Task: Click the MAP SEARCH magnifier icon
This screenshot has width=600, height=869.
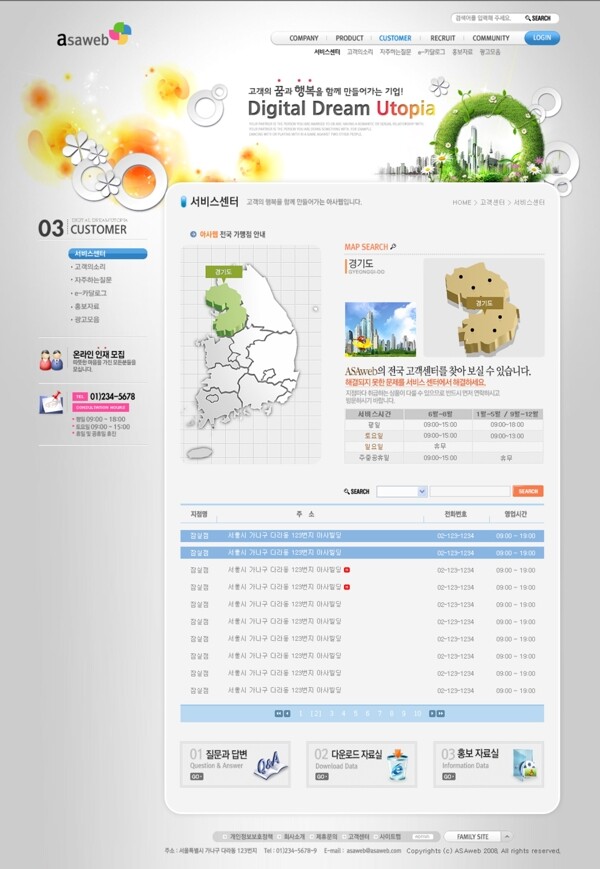Action: [393, 247]
